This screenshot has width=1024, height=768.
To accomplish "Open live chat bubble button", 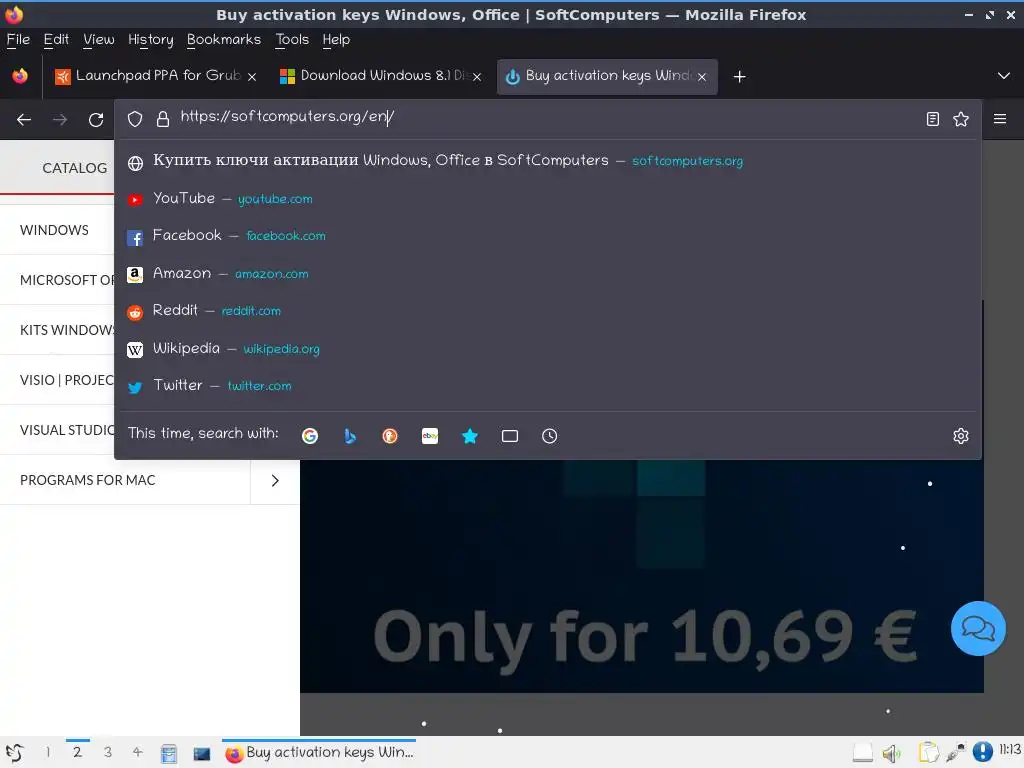I will click(x=978, y=628).
